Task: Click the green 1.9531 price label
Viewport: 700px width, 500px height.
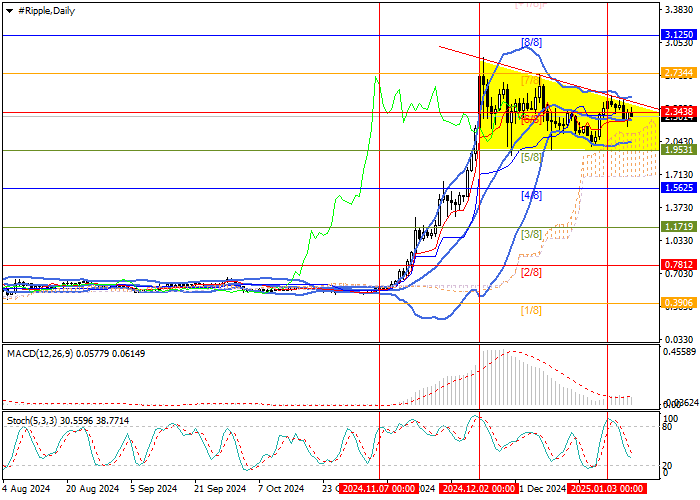Action: [x=677, y=150]
